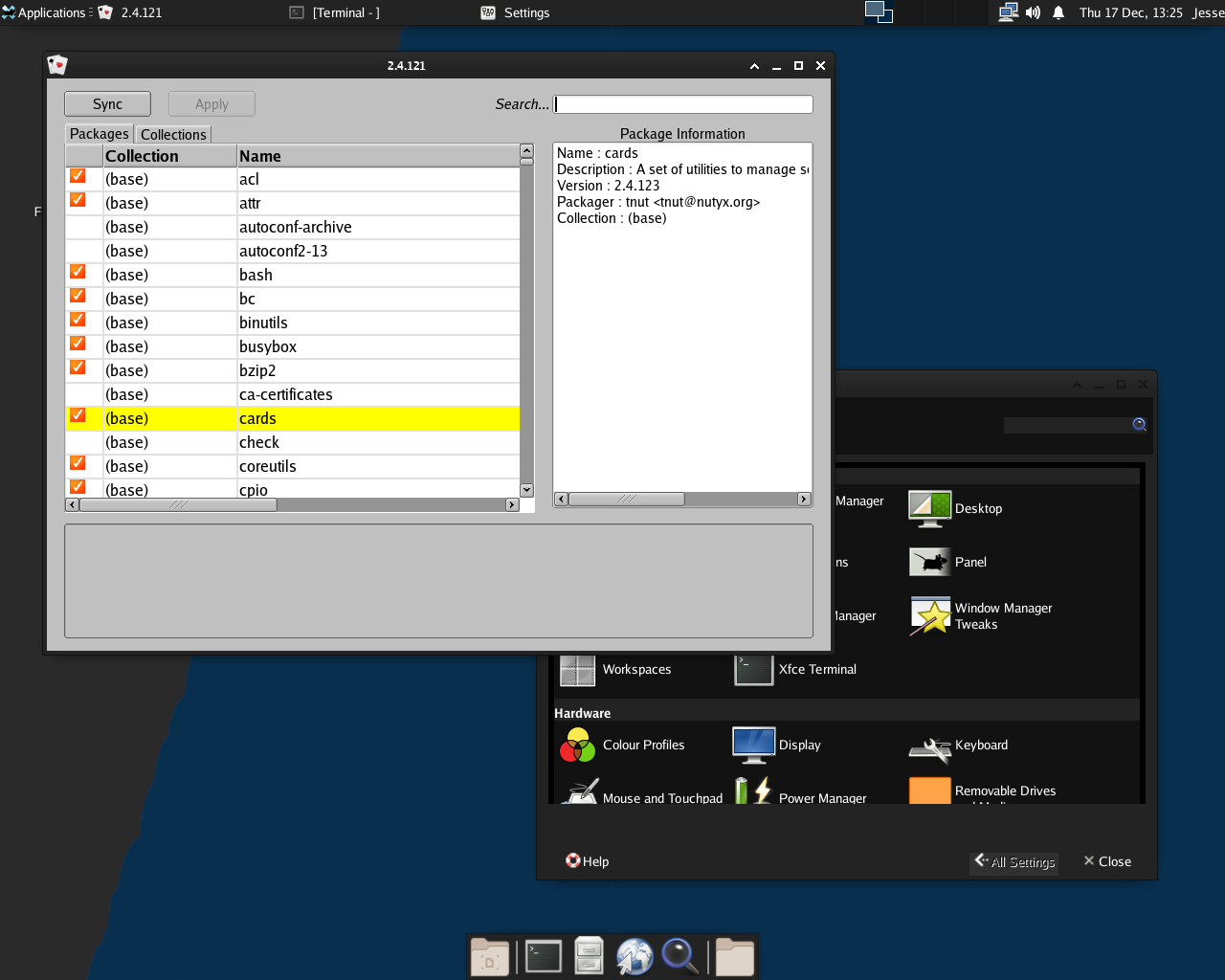Uncheck the attr package checkbox
Viewport: 1225px width, 980px height.
78,200
